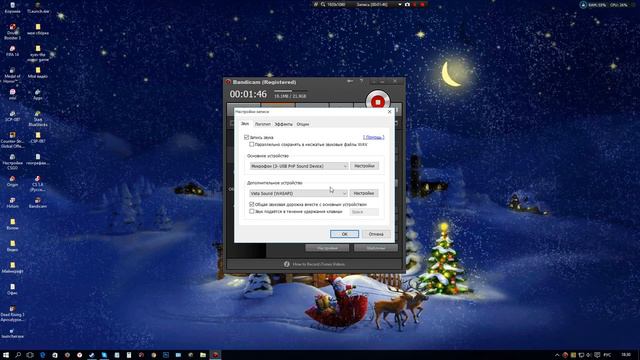Open How to Record Game Videos link

[318, 264]
